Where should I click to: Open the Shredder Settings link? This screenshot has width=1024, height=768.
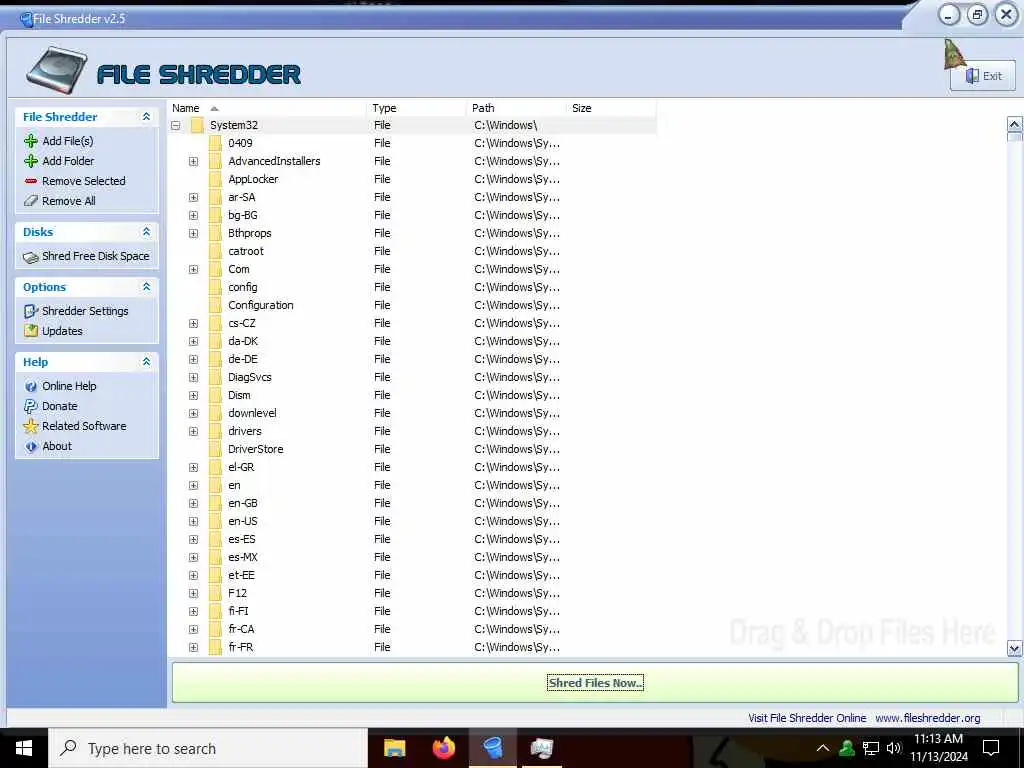coord(85,312)
